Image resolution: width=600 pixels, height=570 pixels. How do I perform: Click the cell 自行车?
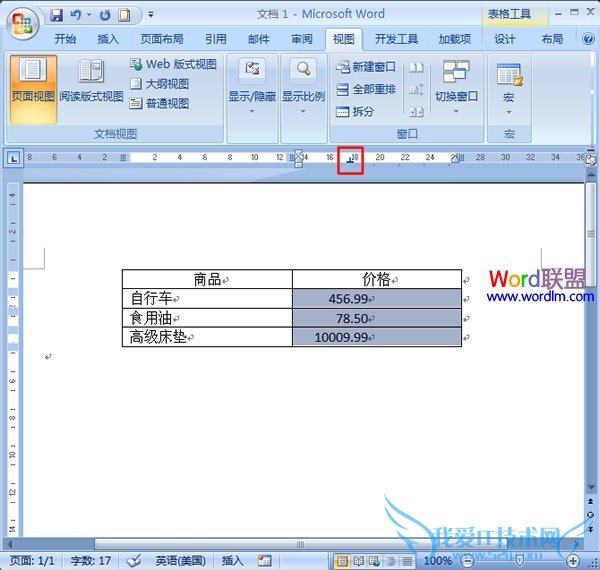tap(207, 298)
